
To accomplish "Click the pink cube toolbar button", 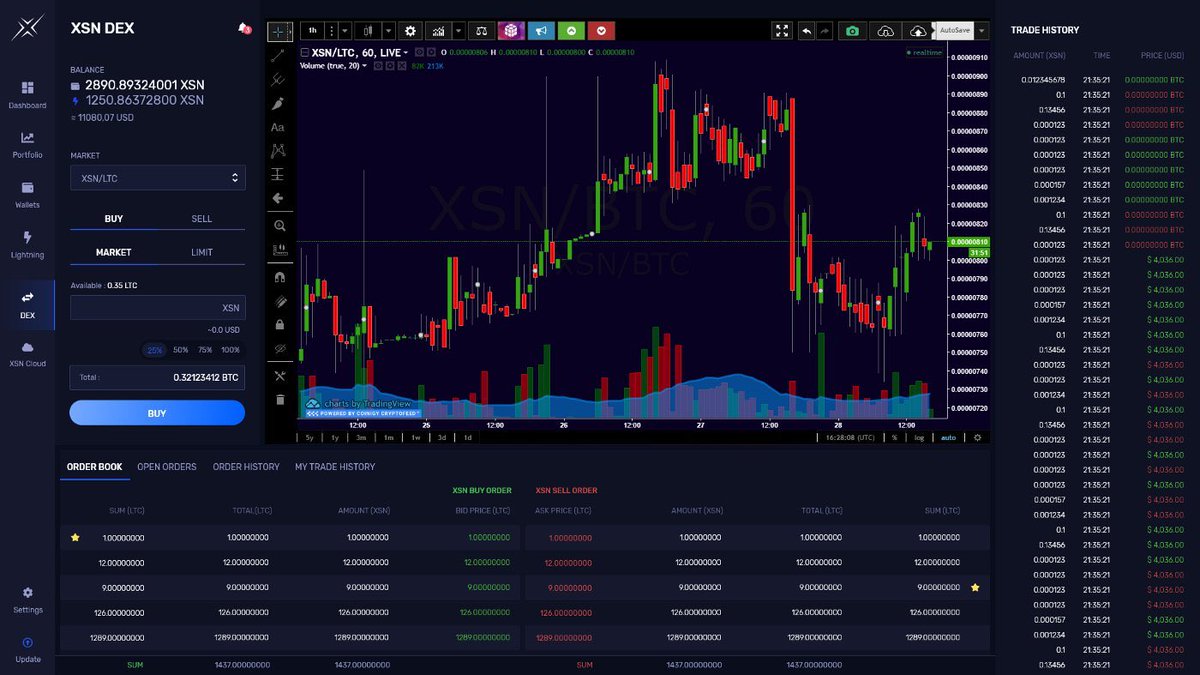I will click(x=512, y=31).
